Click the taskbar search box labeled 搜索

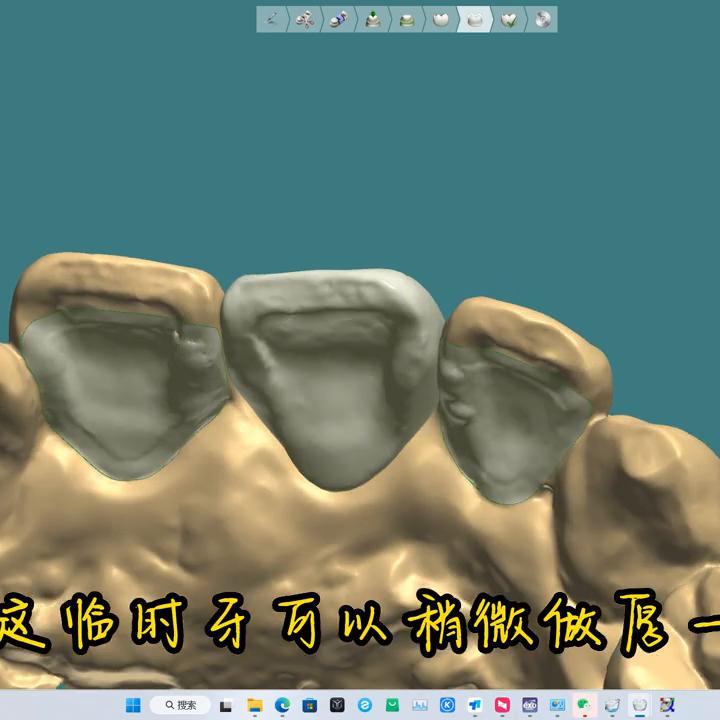180,704
